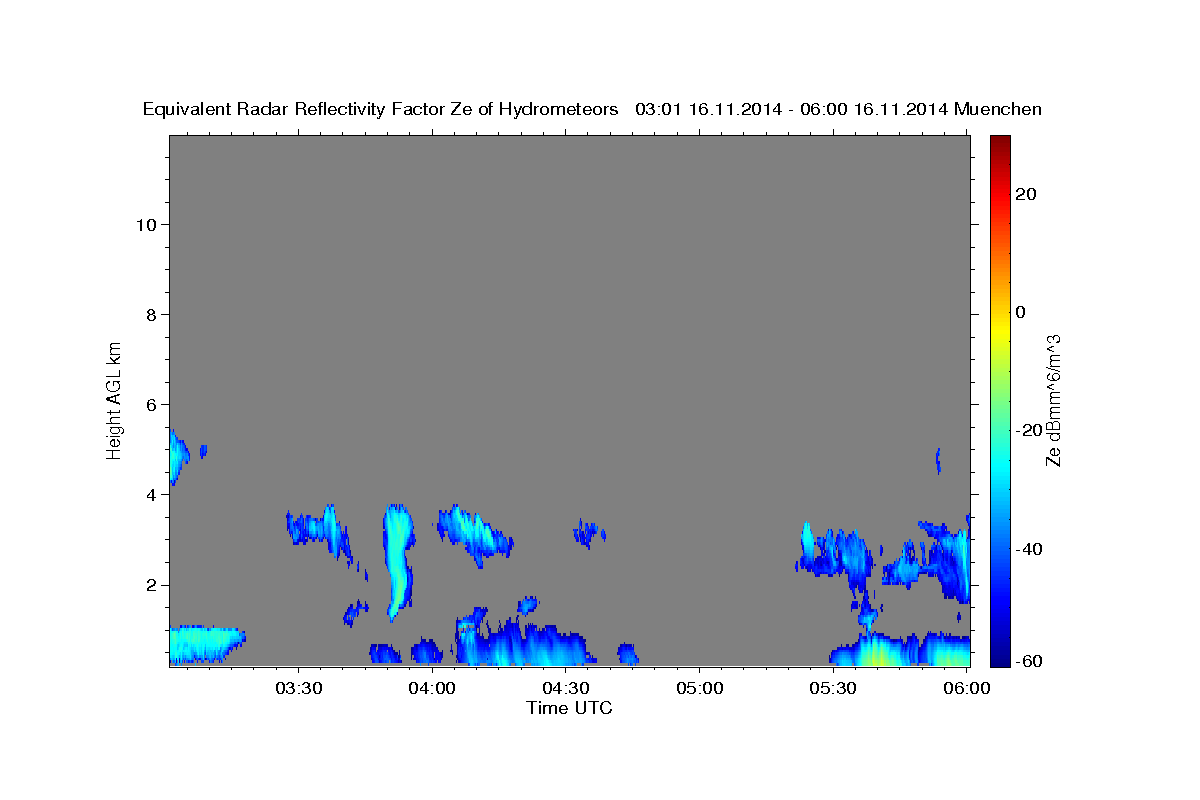Click the 04:30 time tick label
Viewport: 1200px width, 800px height.
(567, 689)
